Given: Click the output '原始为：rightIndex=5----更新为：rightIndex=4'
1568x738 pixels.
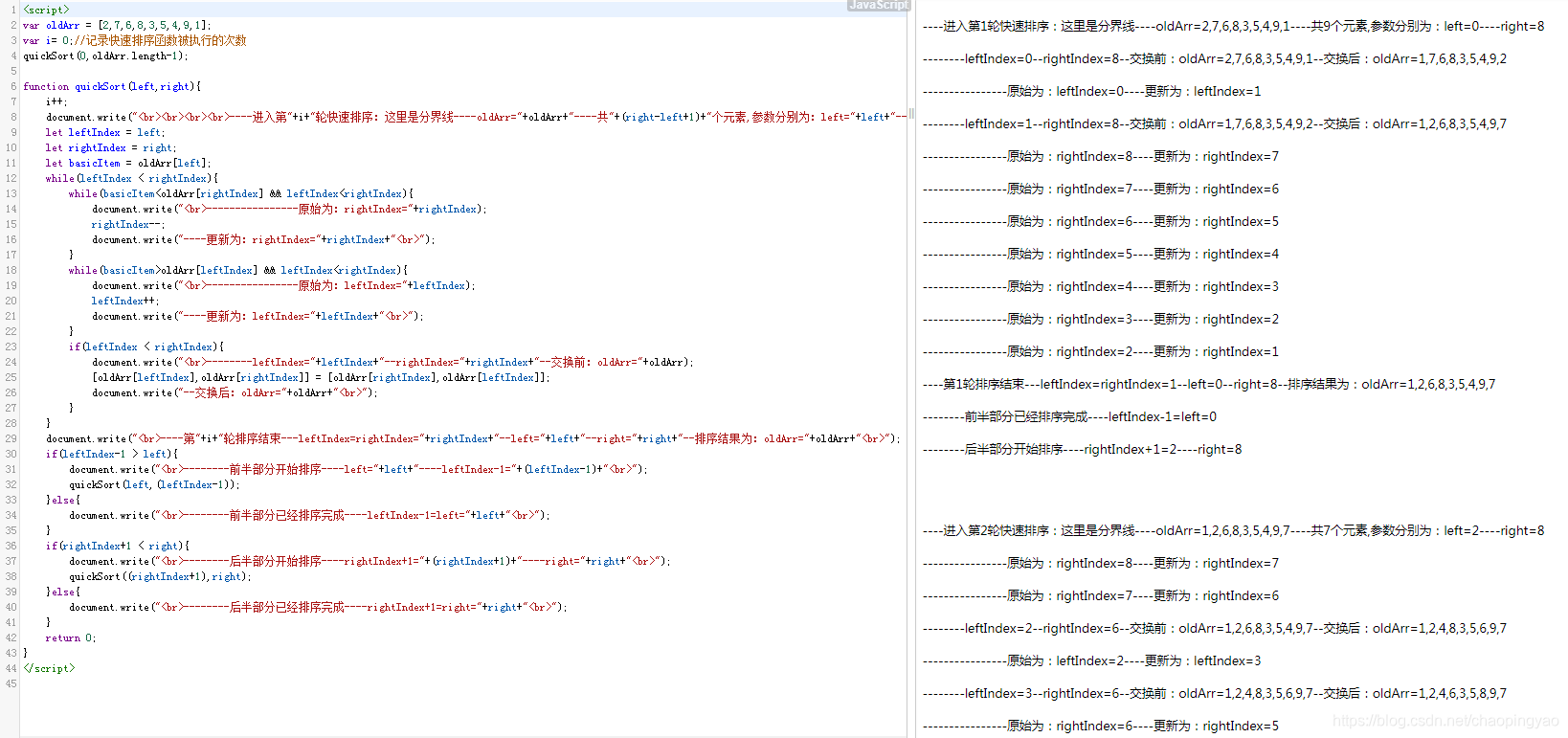Looking at the screenshot, I should coord(1100,254).
